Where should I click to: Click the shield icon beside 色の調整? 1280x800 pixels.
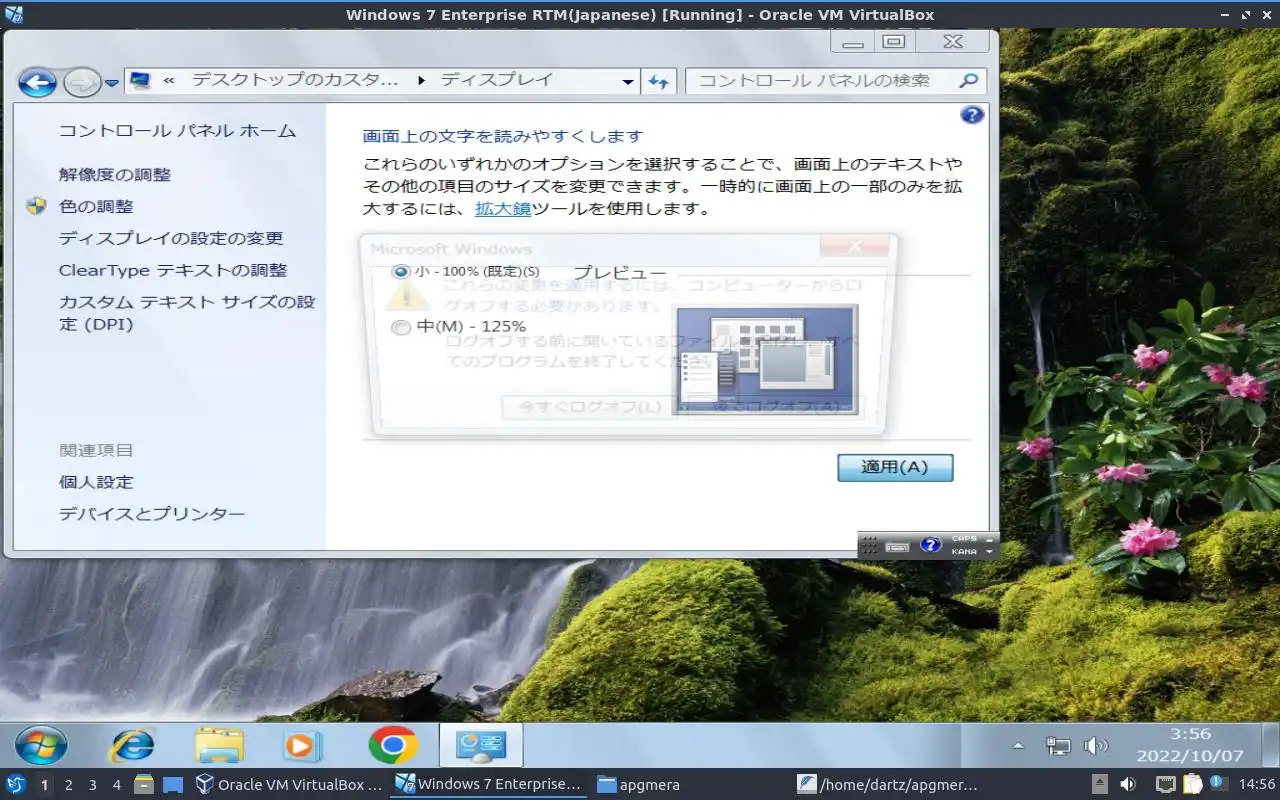coord(37,206)
